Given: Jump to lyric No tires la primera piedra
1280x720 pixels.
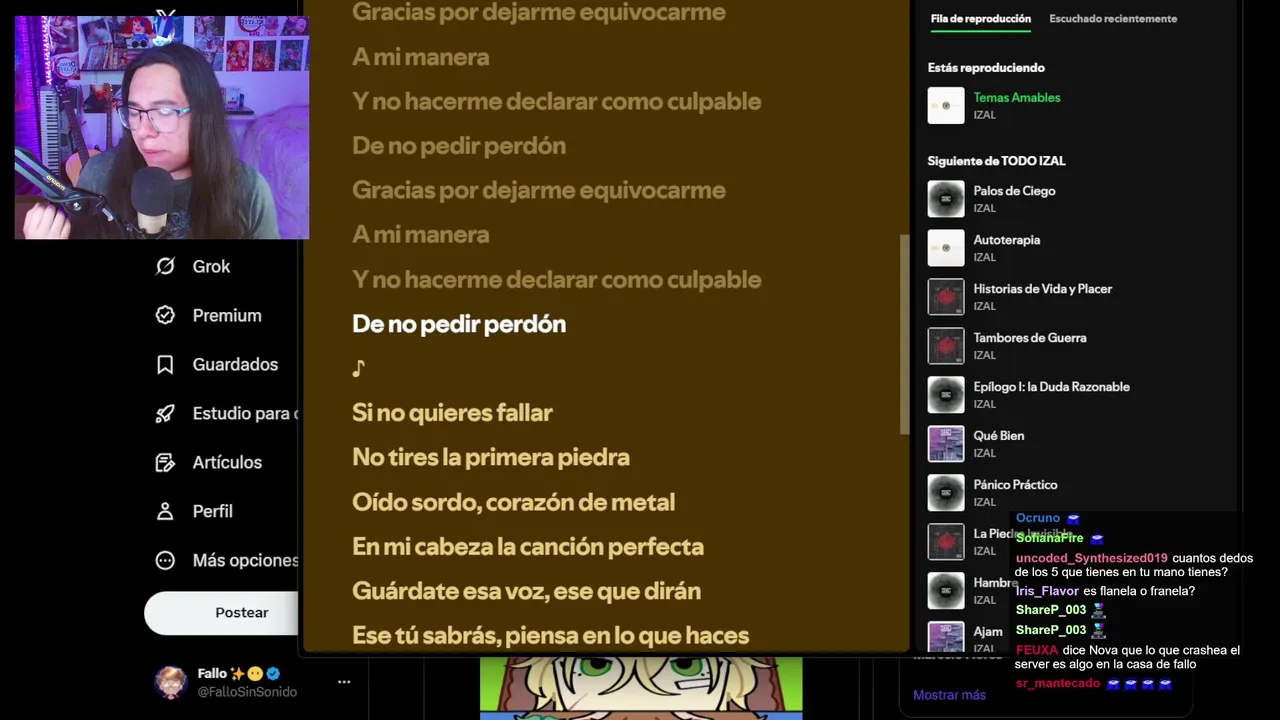Looking at the screenshot, I should [x=491, y=457].
